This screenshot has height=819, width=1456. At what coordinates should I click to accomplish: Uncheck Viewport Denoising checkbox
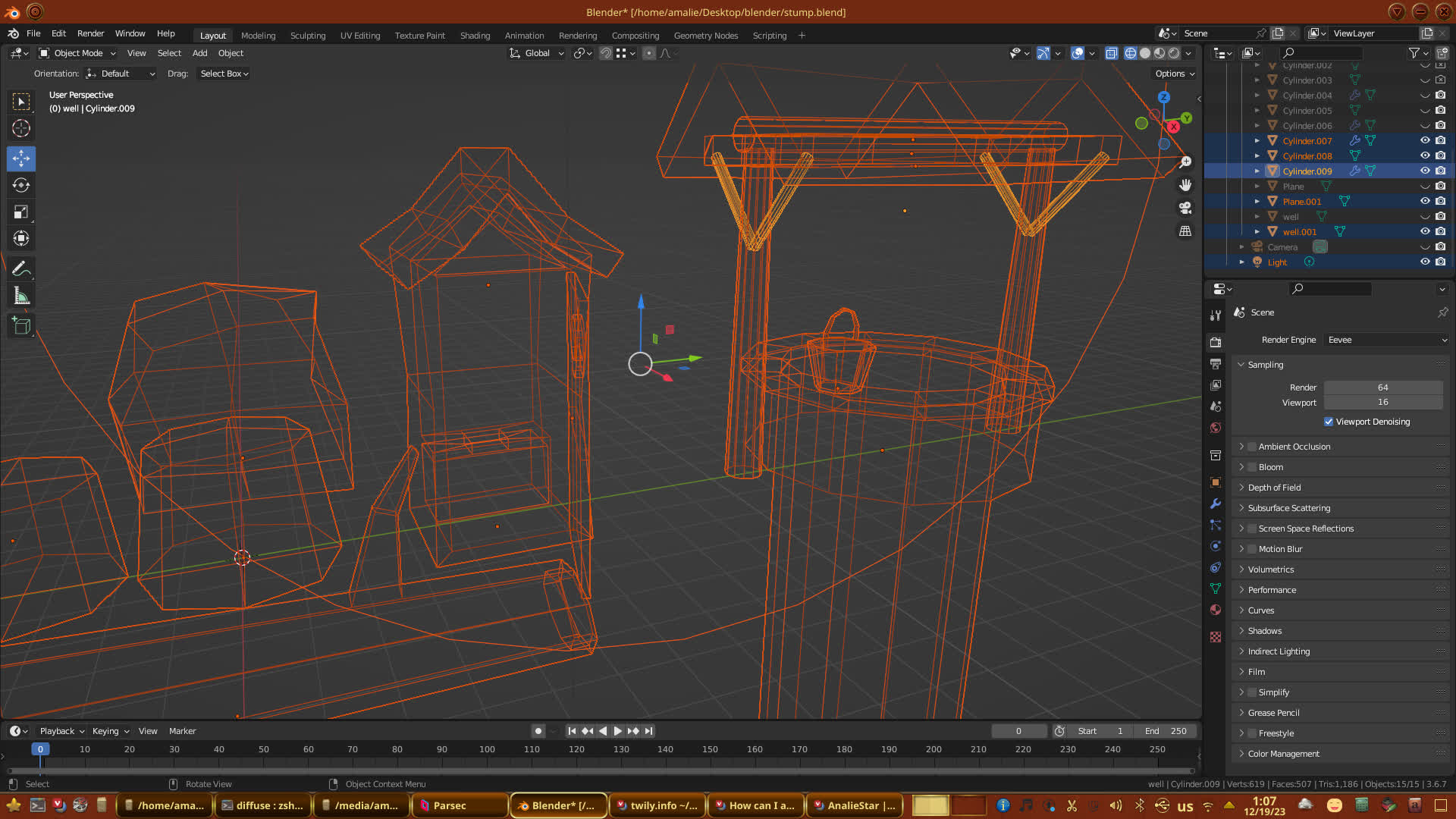1329,422
